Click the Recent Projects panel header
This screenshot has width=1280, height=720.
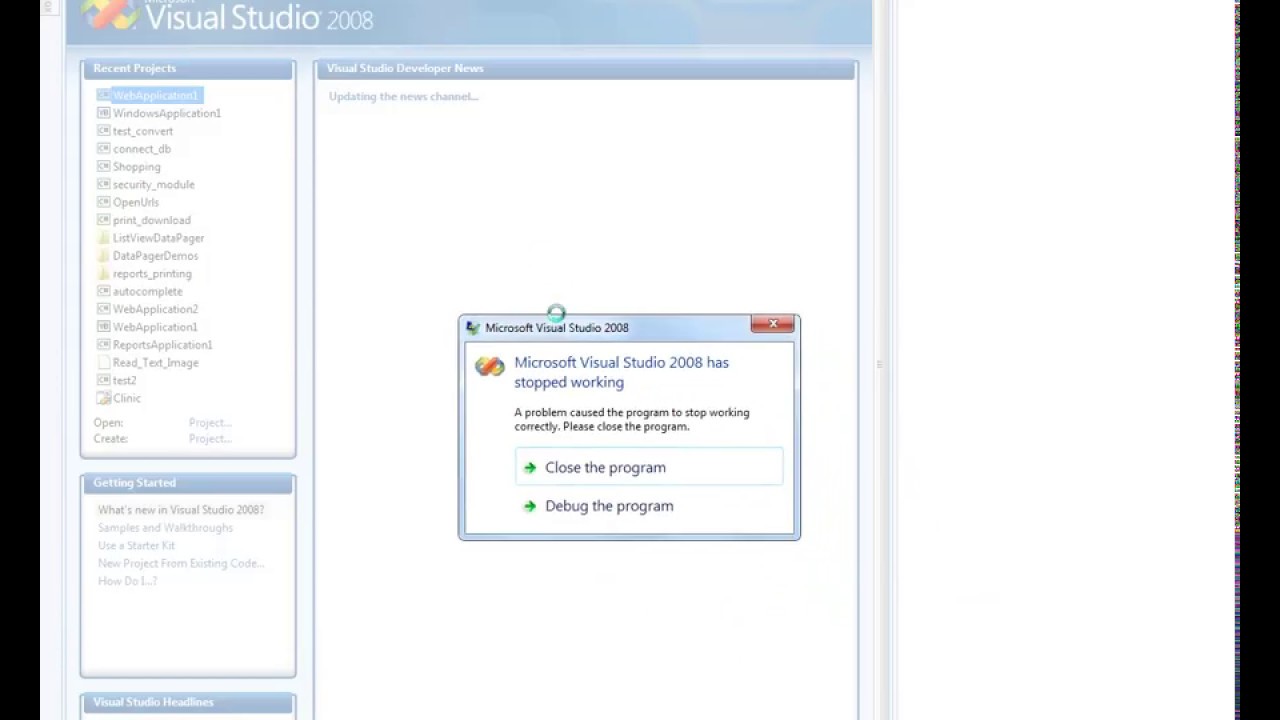[x=188, y=69]
